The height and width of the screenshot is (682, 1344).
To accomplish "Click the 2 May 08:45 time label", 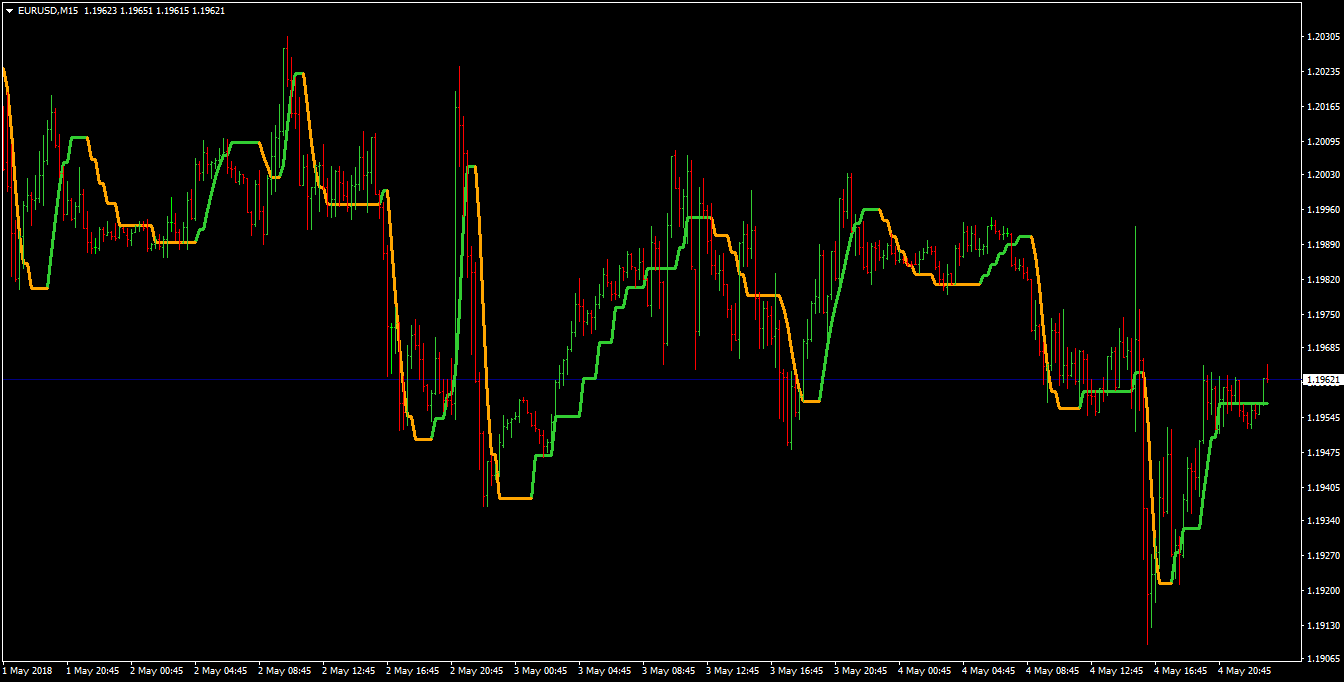I will pyautogui.click(x=285, y=671).
